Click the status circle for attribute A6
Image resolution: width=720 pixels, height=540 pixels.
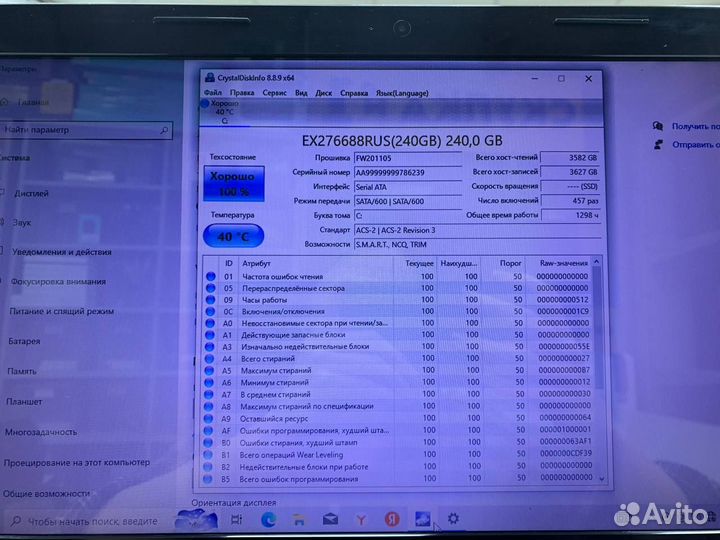click(x=209, y=382)
